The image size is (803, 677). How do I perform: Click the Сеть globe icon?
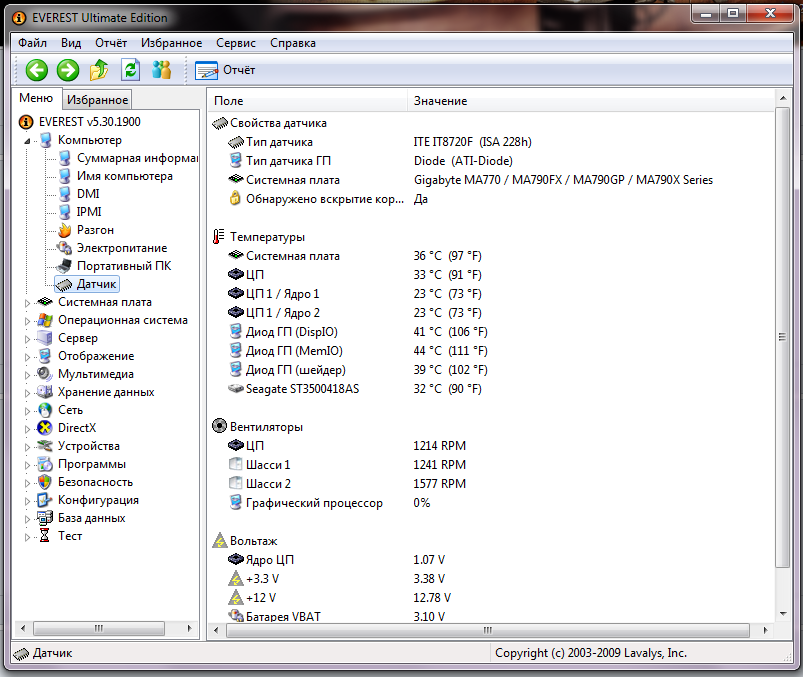point(45,410)
